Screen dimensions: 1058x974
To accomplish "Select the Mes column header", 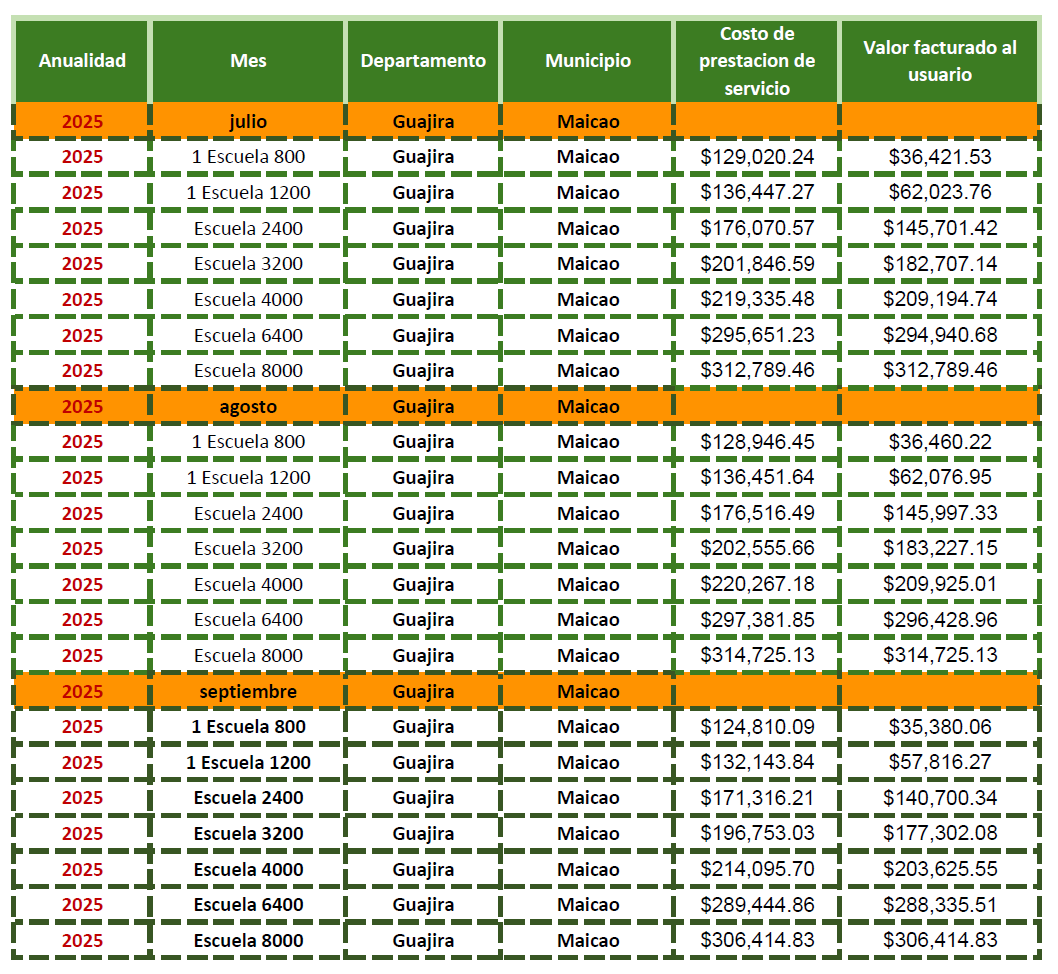I will click(248, 60).
